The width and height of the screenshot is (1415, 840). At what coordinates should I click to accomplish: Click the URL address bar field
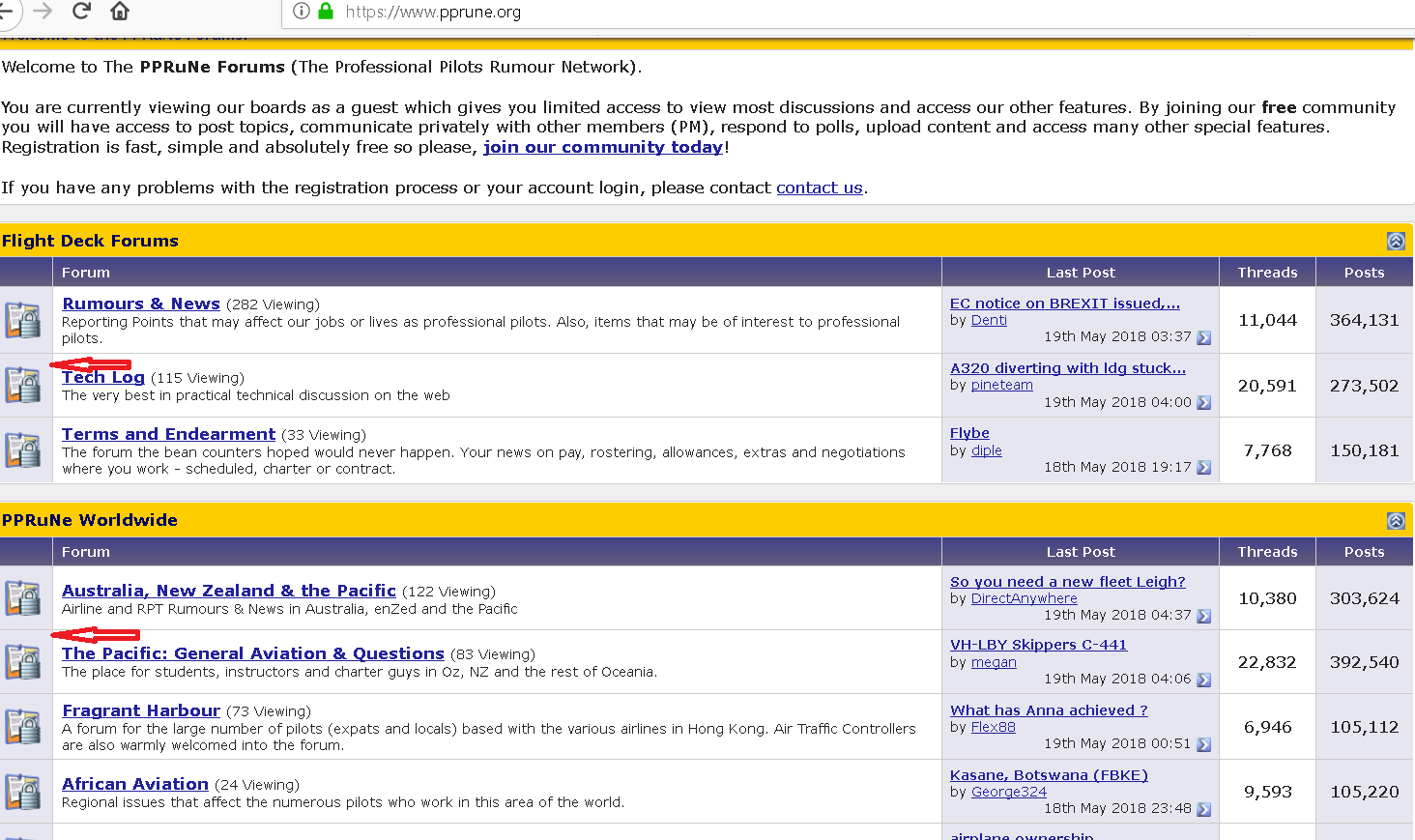[773, 12]
